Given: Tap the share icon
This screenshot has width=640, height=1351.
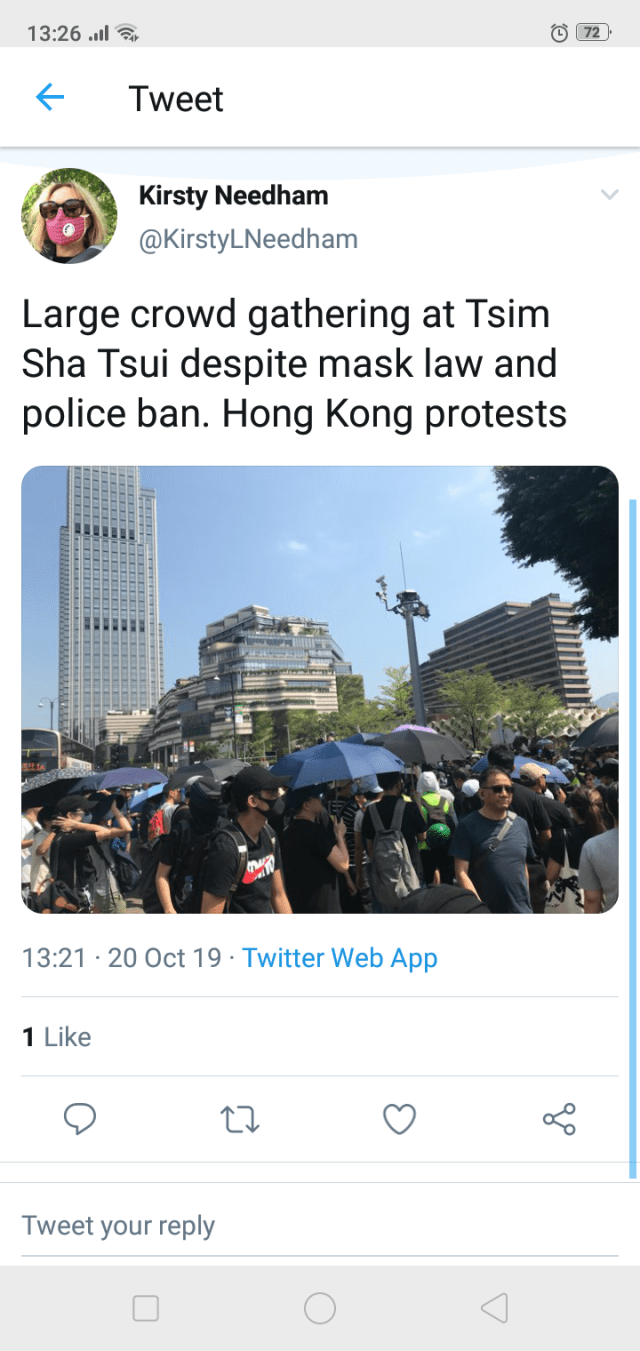Looking at the screenshot, I should click(559, 1119).
